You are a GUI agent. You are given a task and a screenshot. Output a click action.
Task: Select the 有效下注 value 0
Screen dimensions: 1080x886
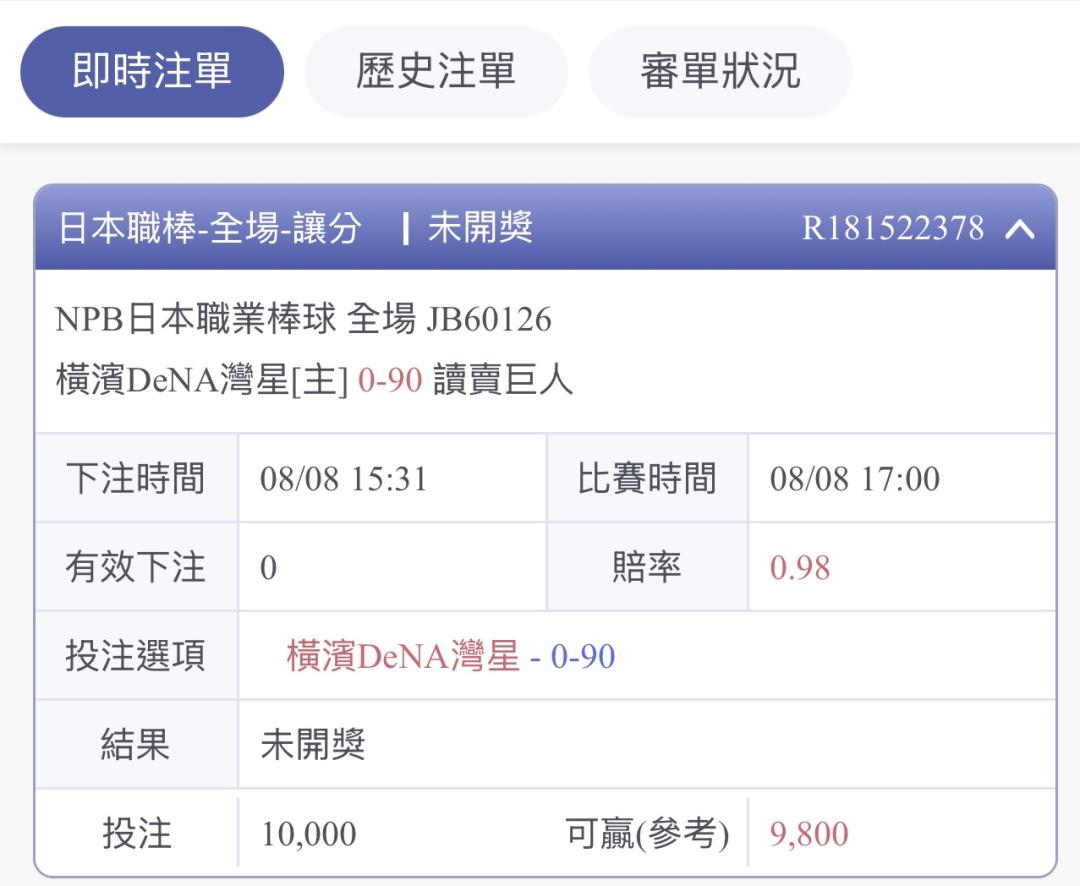(x=269, y=568)
